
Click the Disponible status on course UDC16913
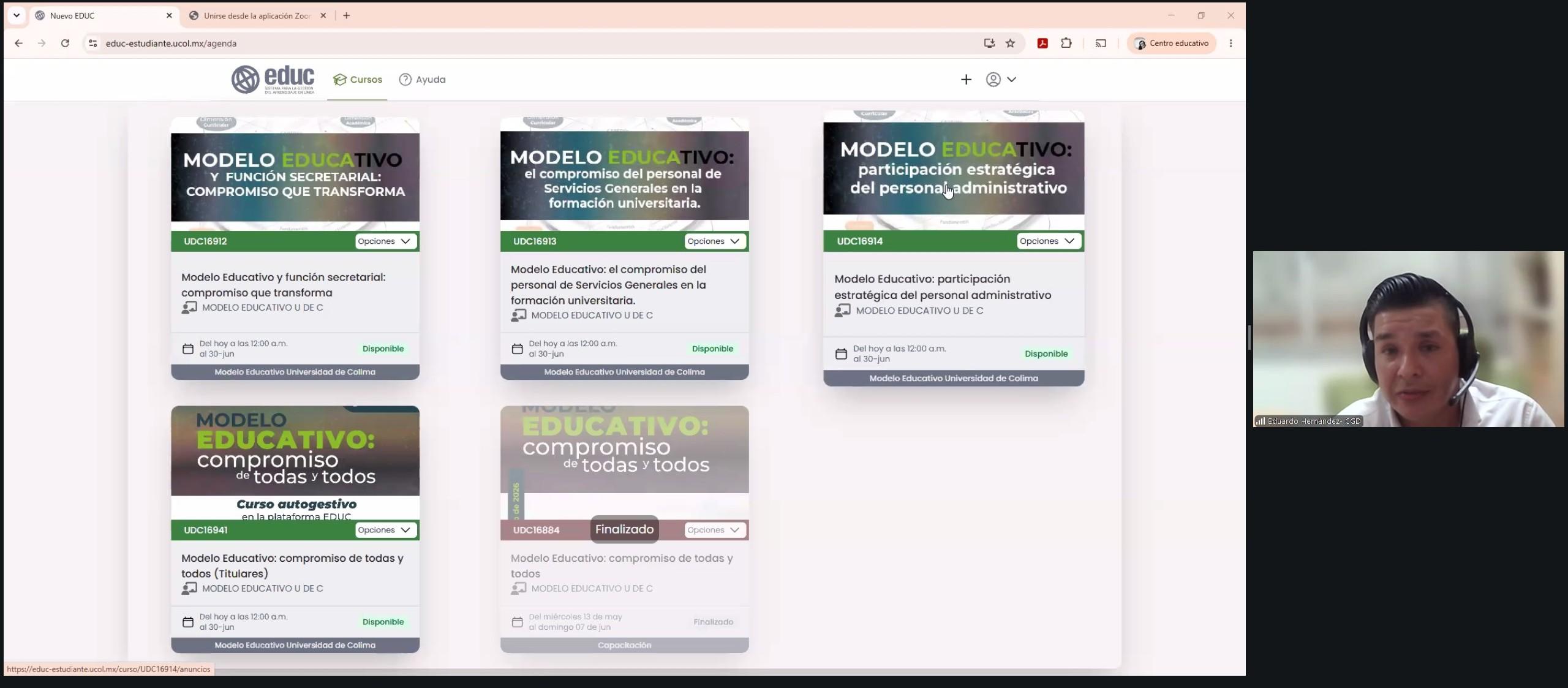pos(712,349)
